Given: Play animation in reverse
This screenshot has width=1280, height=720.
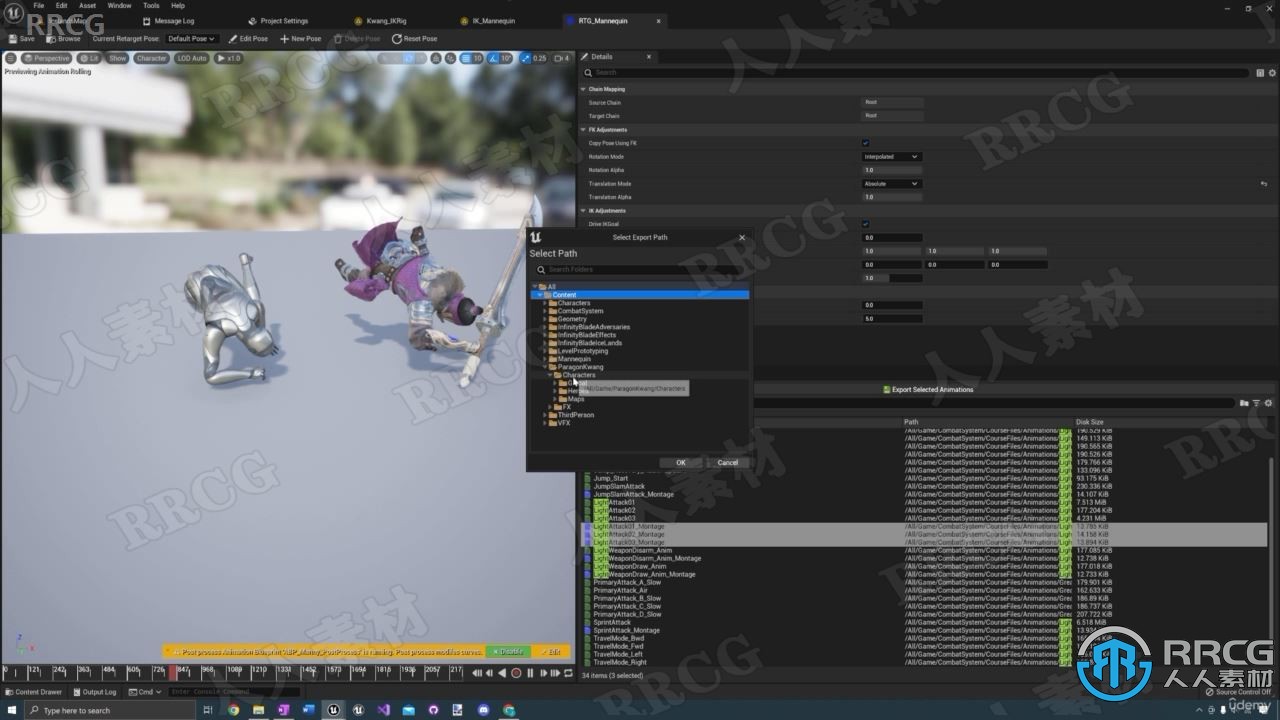Looking at the screenshot, I should pyautogui.click(x=503, y=673).
